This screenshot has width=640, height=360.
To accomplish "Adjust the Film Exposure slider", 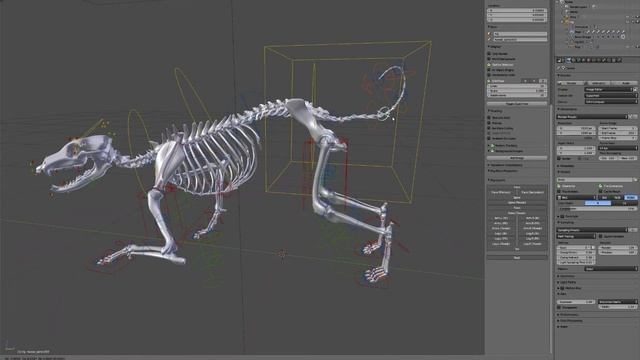I will coord(576,302).
